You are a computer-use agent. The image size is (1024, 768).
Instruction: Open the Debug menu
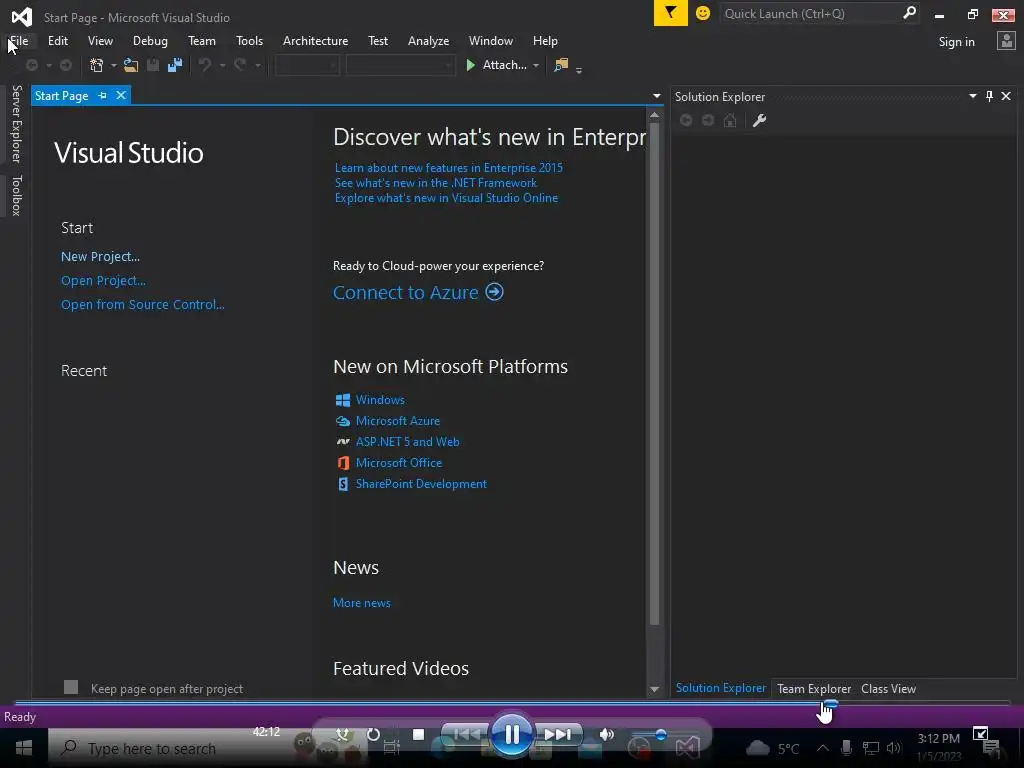click(x=150, y=40)
